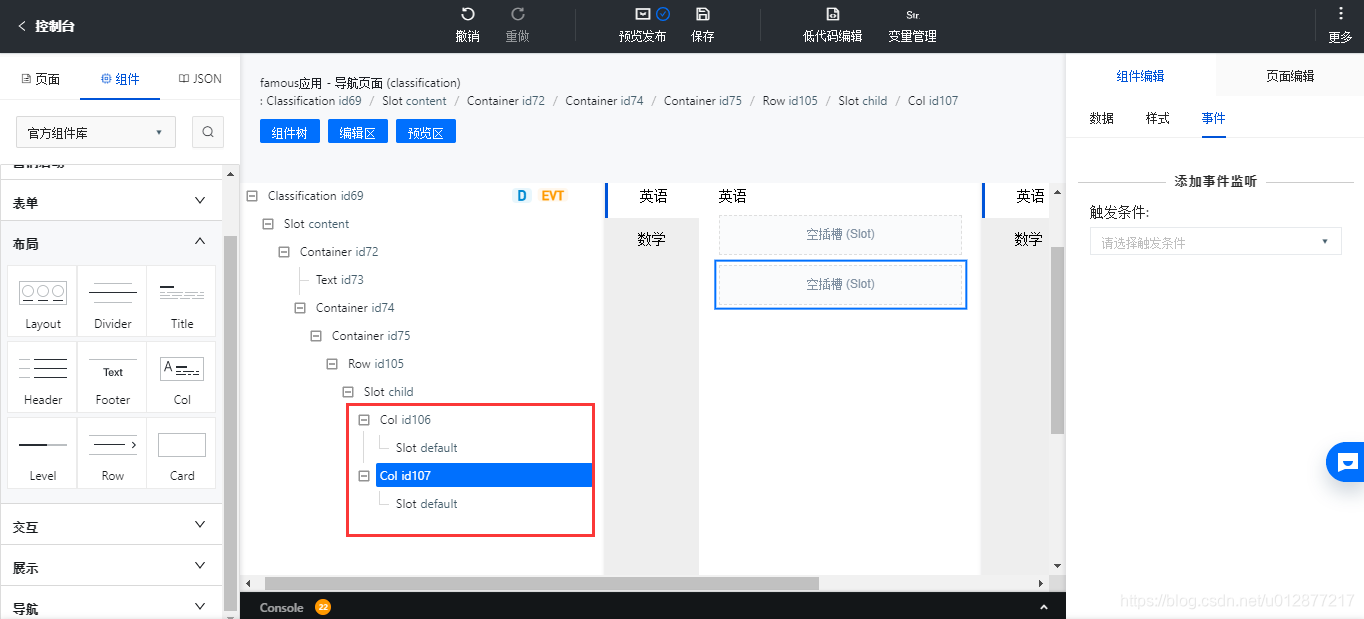Select the Text id73 tree item
The width and height of the screenshot is (1364, 619).
[x=340, y=280]
